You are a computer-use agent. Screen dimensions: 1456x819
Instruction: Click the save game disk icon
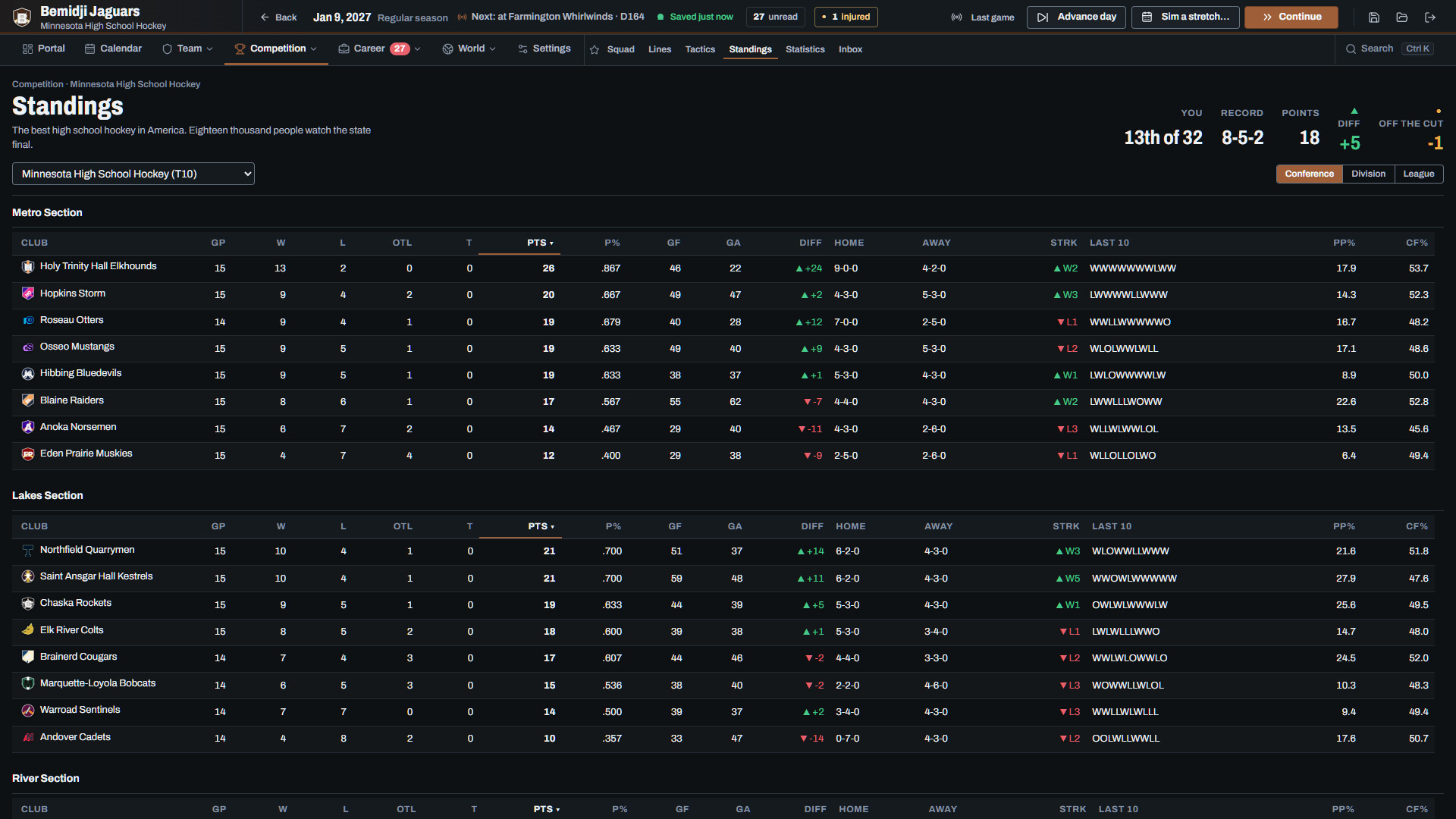1373,17
